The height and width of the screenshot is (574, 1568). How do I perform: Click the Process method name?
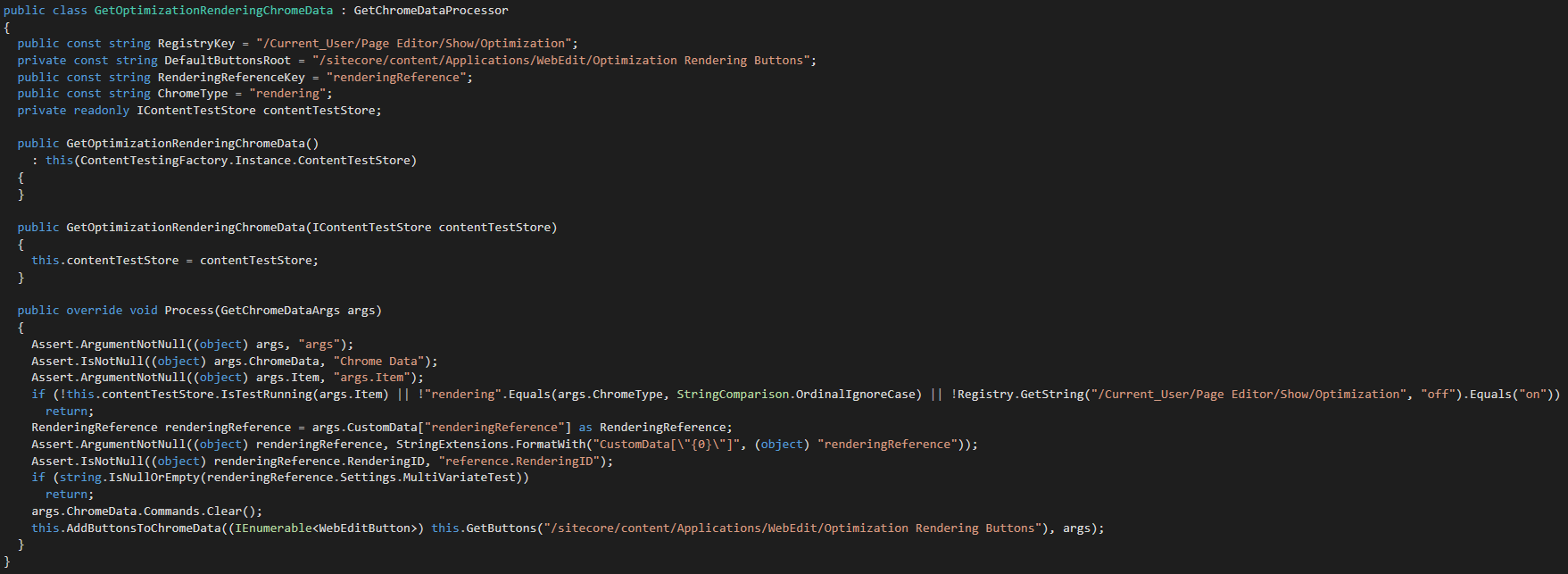click(189, 311)
